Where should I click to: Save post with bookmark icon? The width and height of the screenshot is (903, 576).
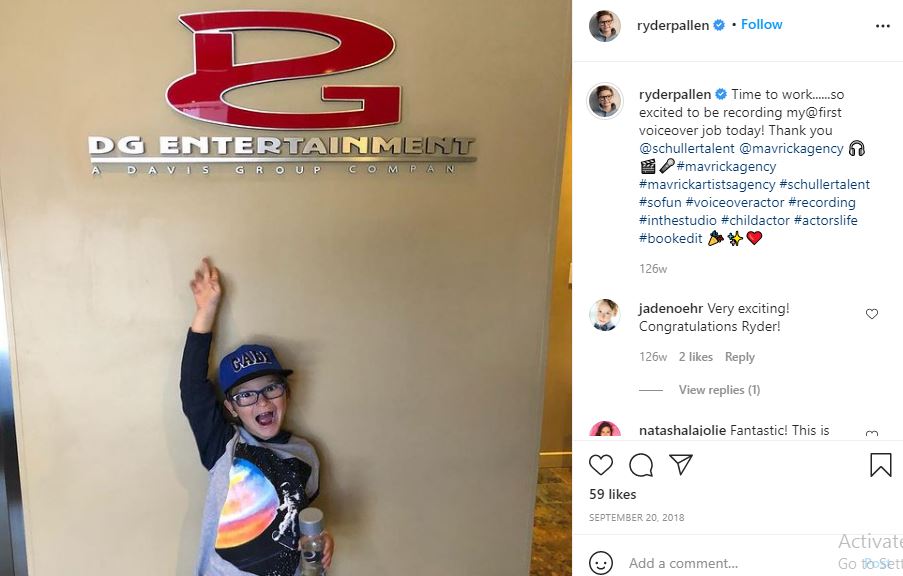click(x=881, y=465)
